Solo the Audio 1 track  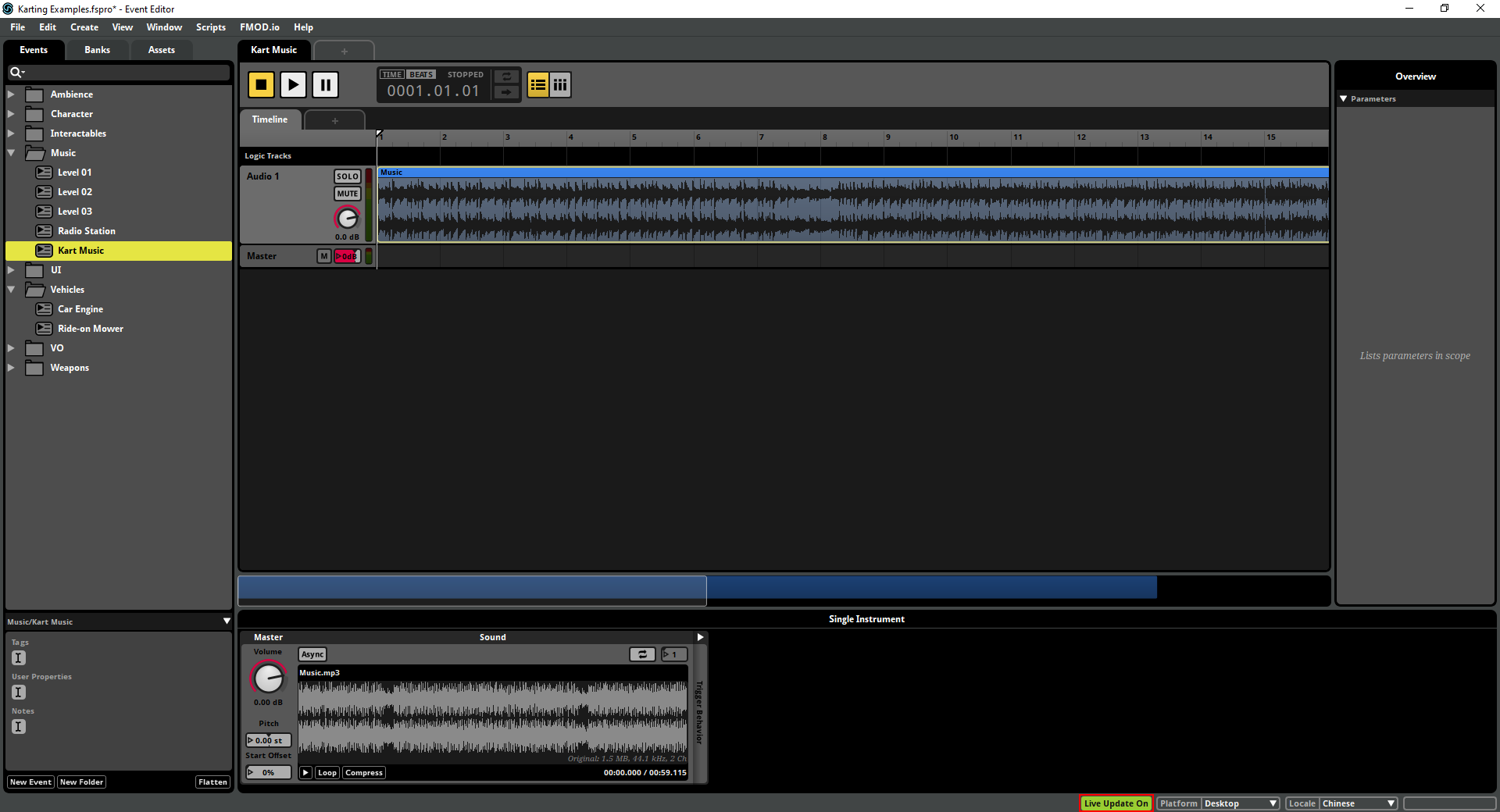(347, 176)
